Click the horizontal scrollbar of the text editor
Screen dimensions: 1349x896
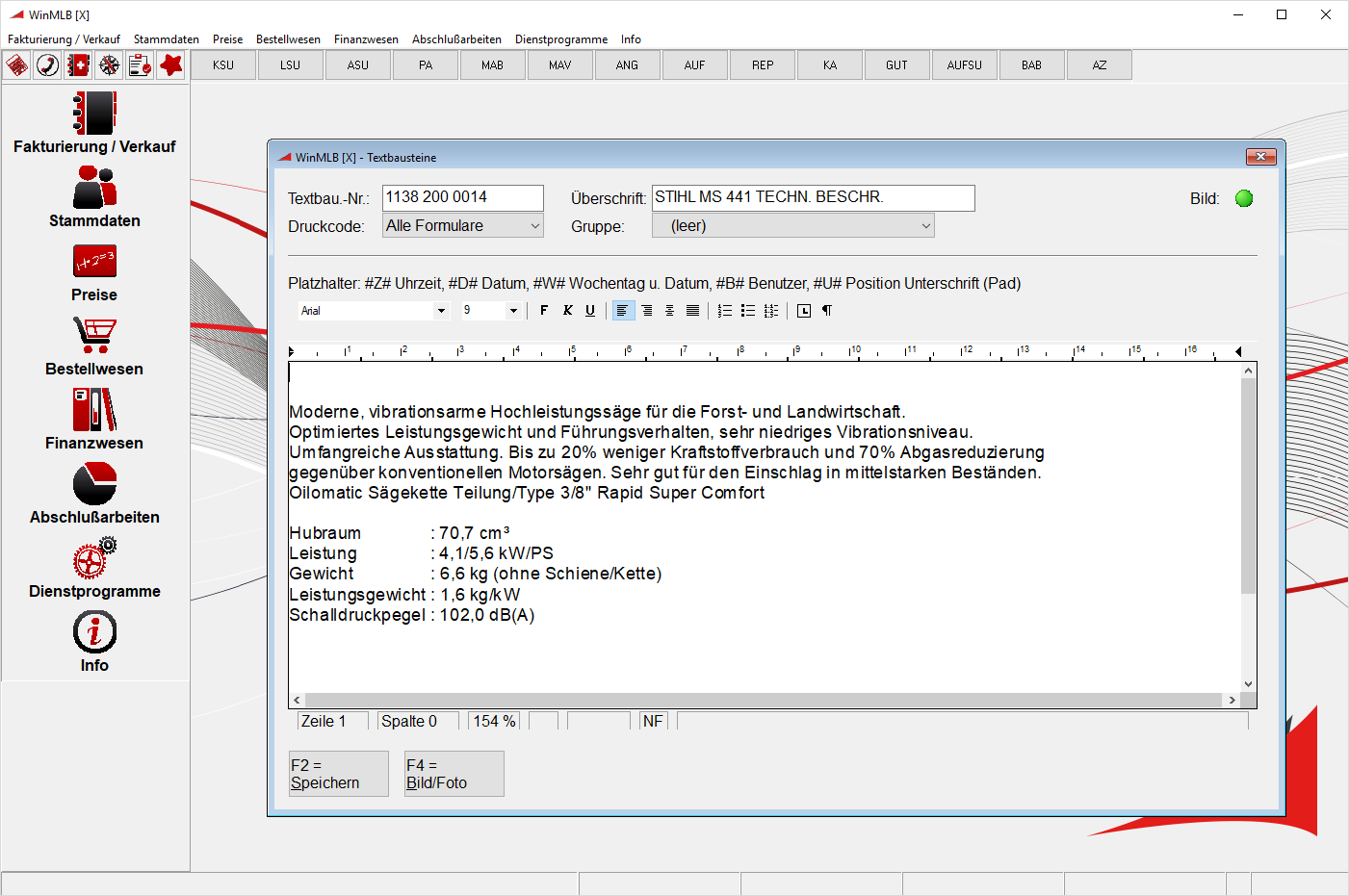(x=765, y=700)
